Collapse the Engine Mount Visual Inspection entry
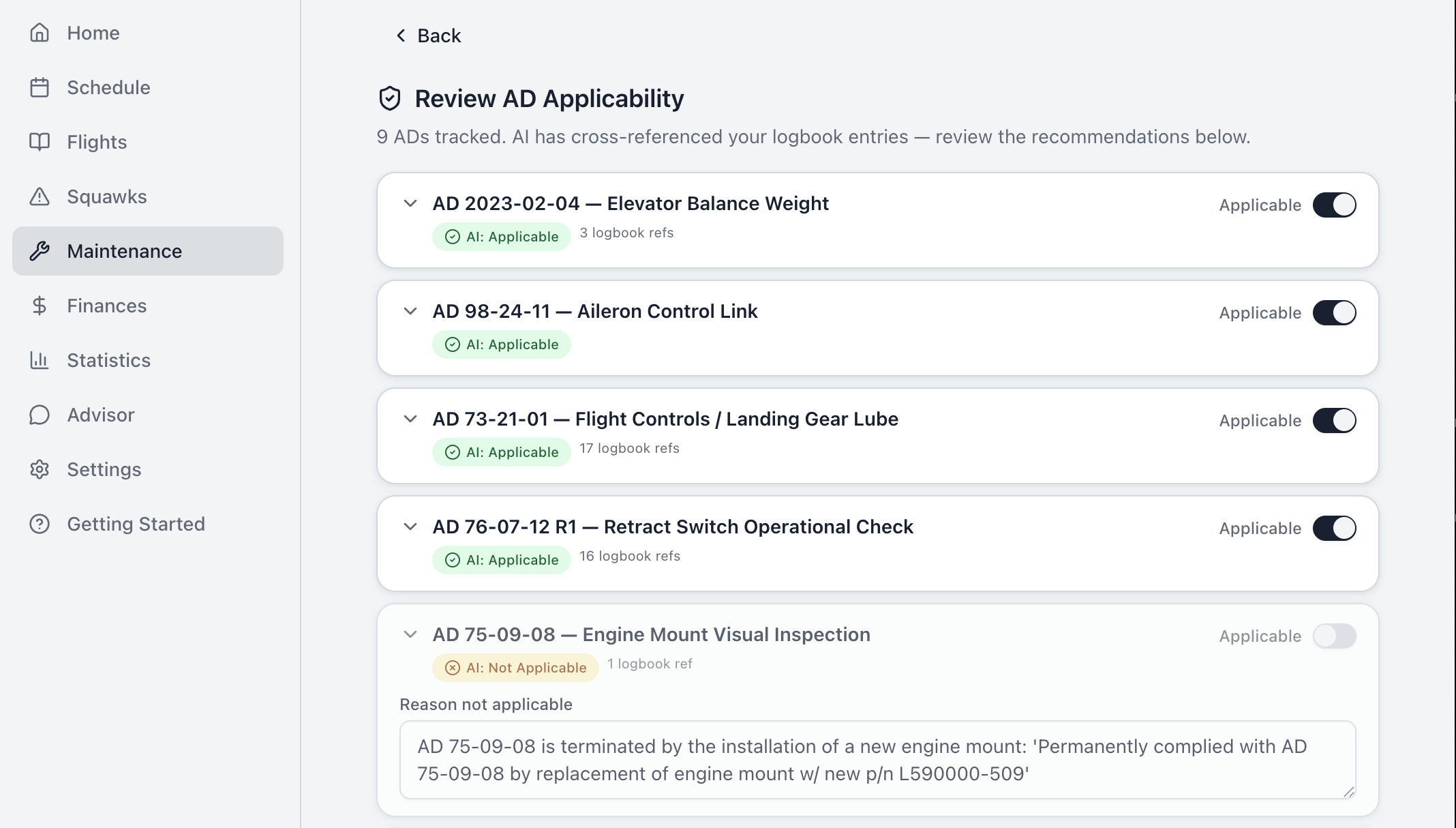 410,634
